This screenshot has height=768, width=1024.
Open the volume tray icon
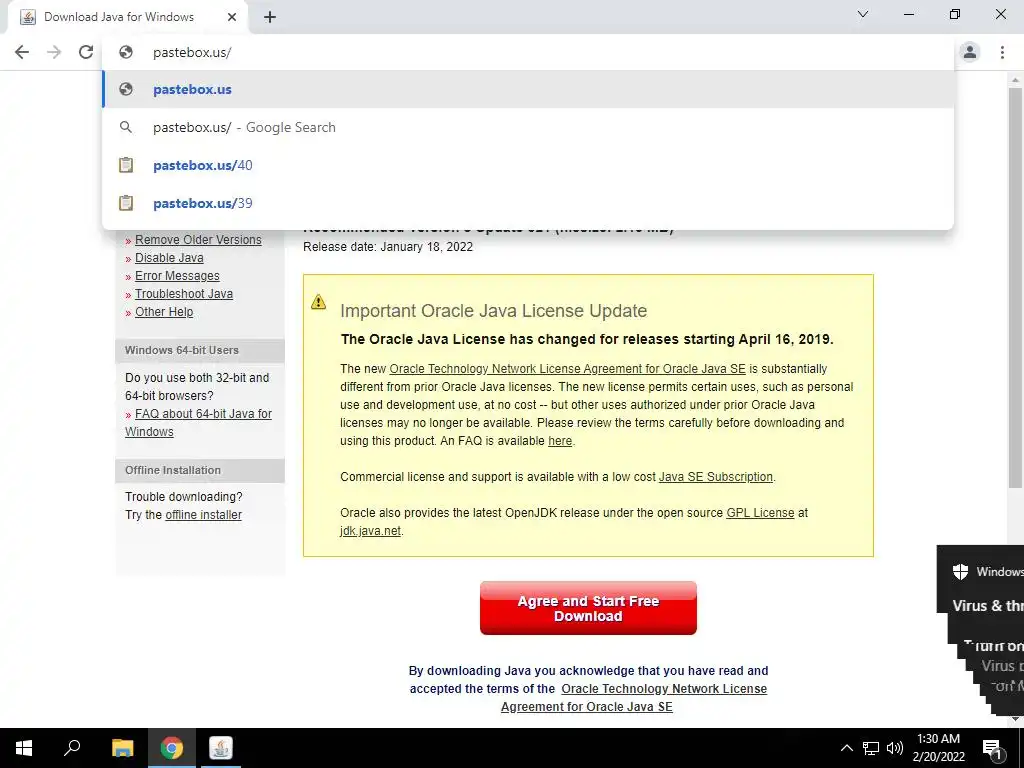tap(895, 748)
